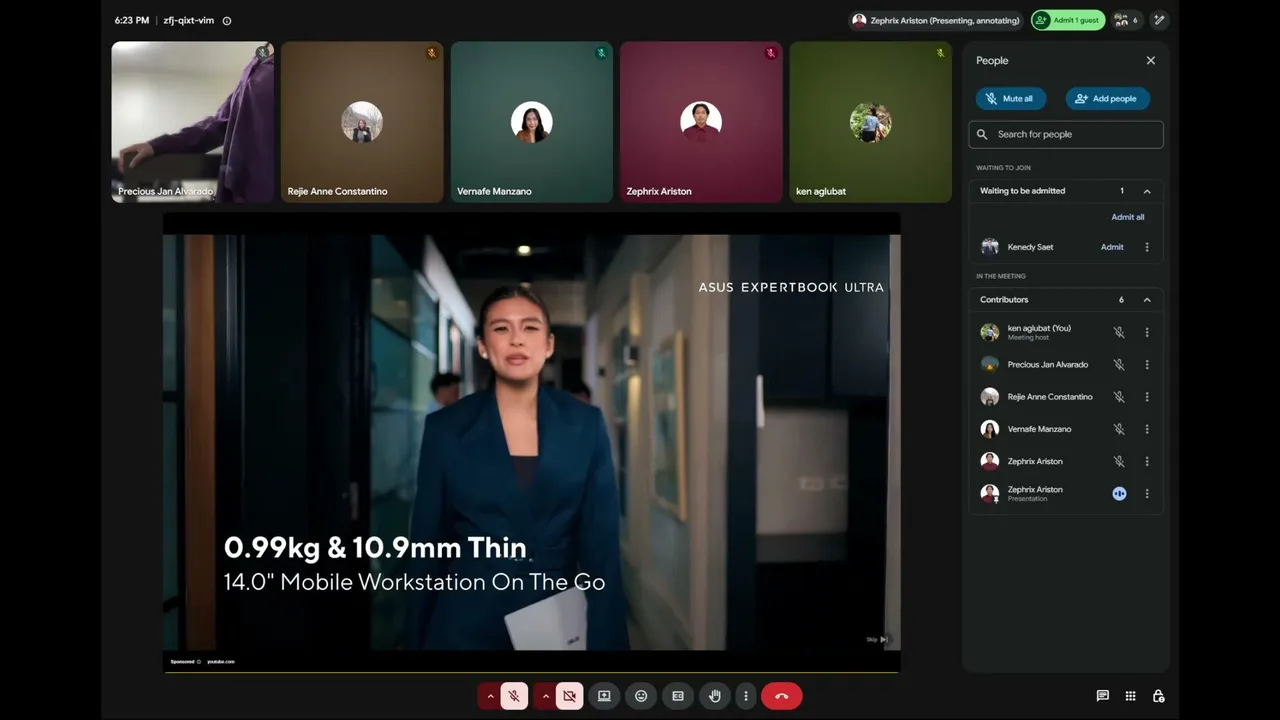Open more options for Rejie Anne Constantino

click(1147, 397)
